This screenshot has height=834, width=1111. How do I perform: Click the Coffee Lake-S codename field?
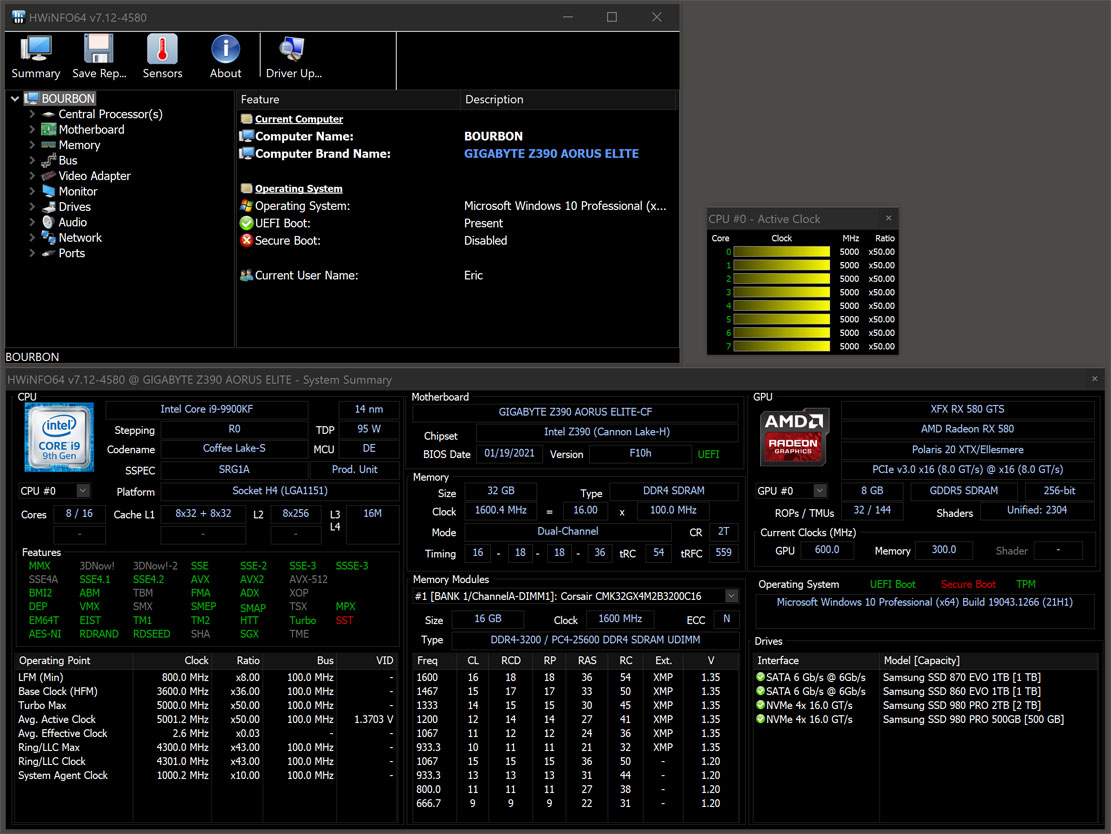coord(234,449)
